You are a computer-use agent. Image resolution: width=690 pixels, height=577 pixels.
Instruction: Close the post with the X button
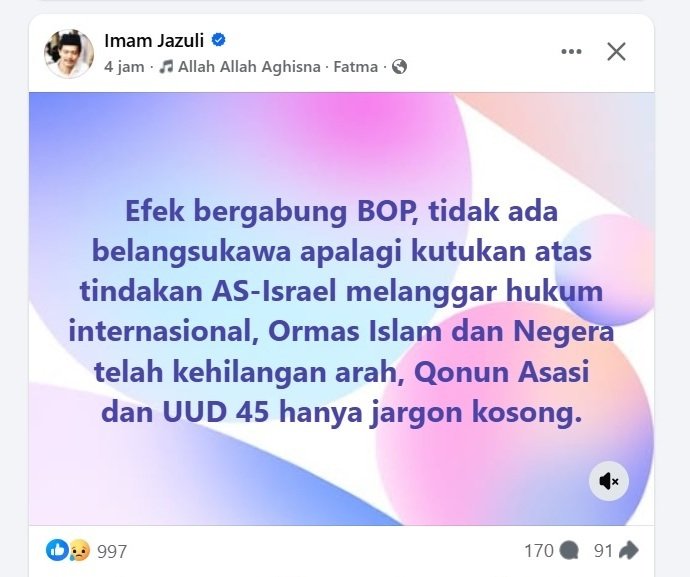click(x=616, y=51)
